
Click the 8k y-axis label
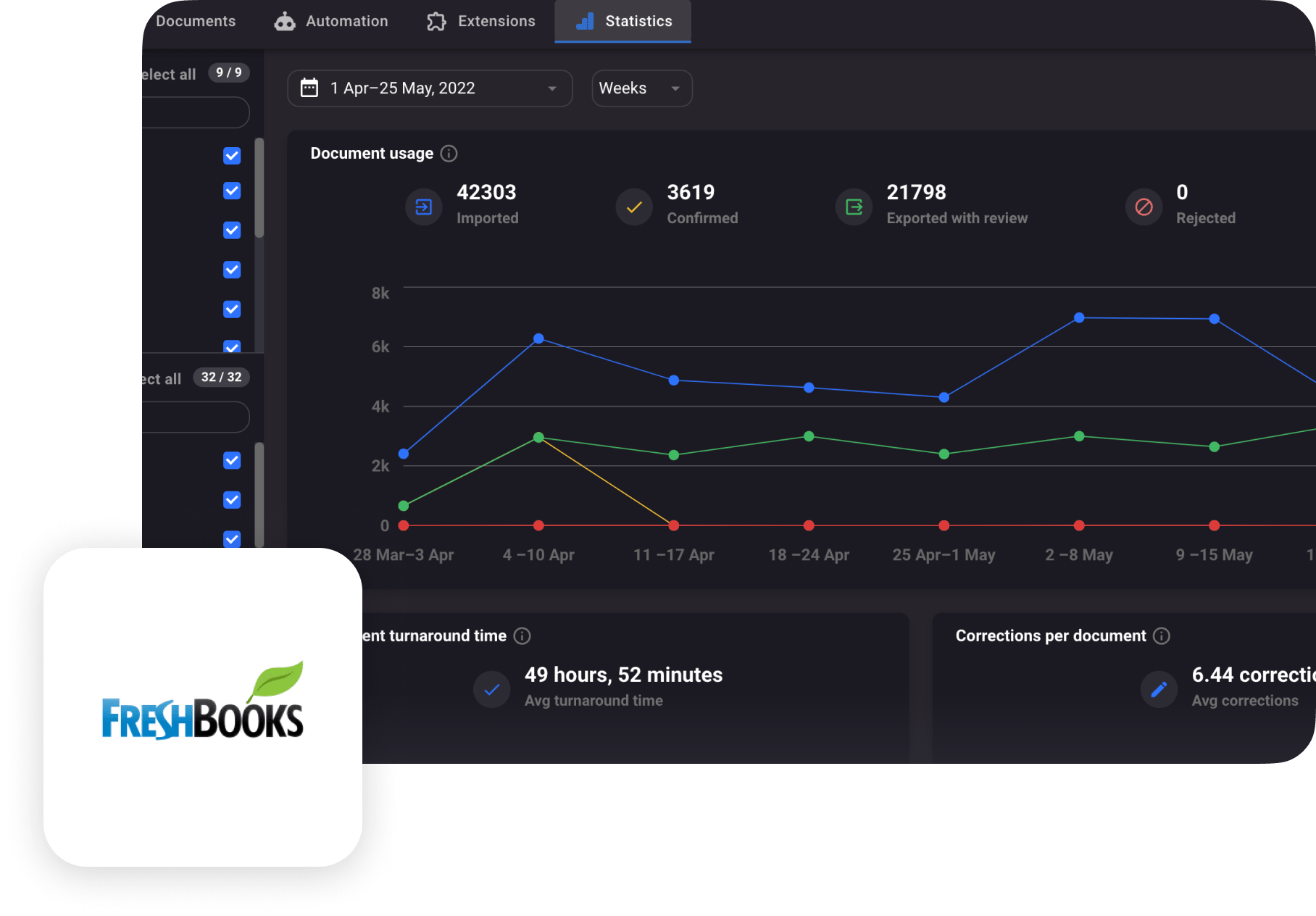tap(380, 293)
